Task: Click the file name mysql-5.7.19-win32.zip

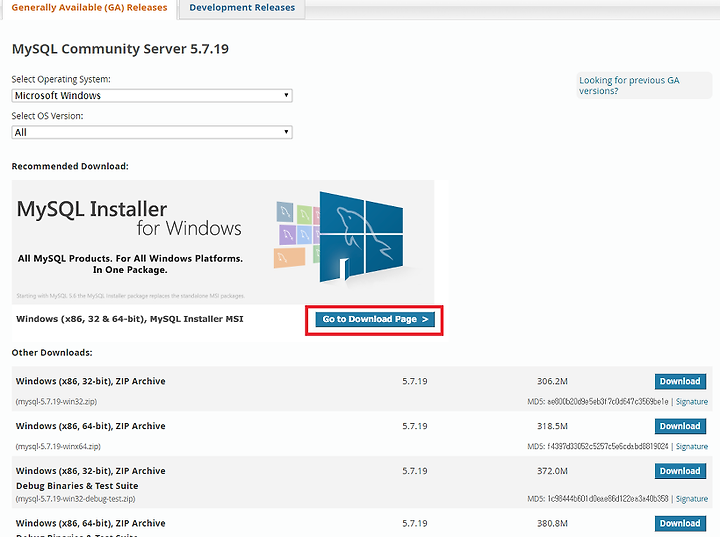Action: [x=56, y=401]
